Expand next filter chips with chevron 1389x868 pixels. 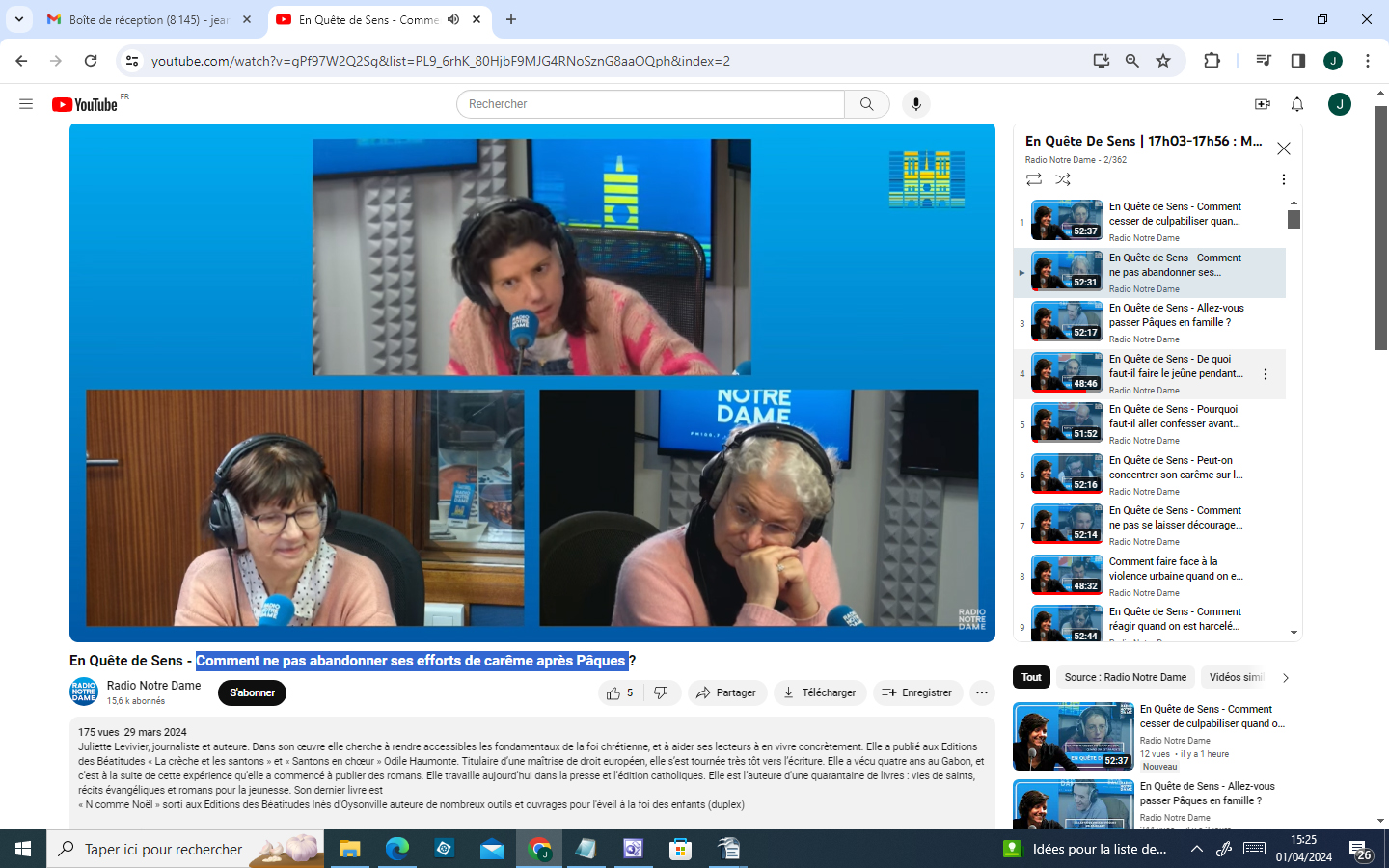click(x=1285, y=678)
